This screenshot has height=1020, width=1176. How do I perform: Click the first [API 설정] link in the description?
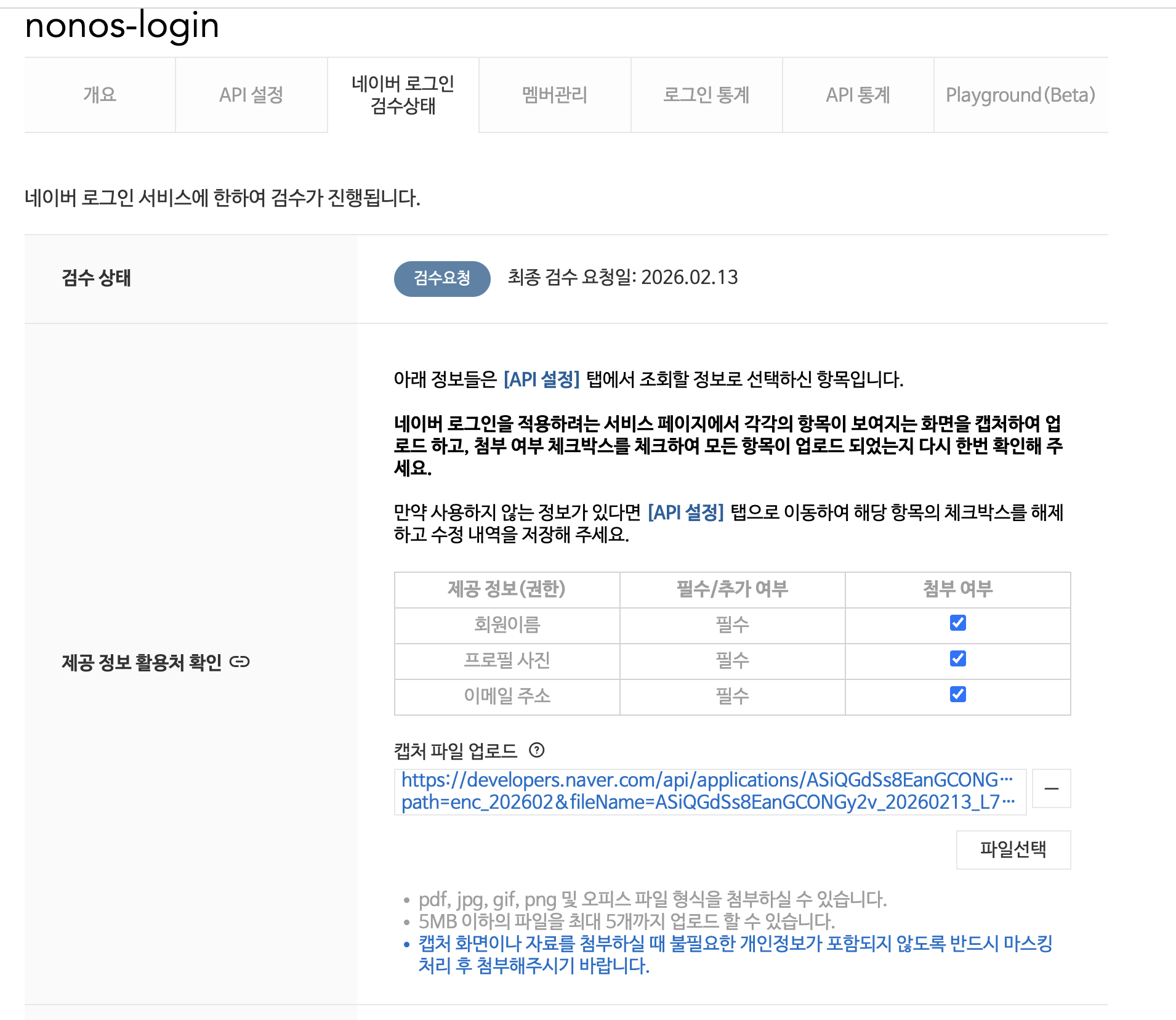(542, 379)
